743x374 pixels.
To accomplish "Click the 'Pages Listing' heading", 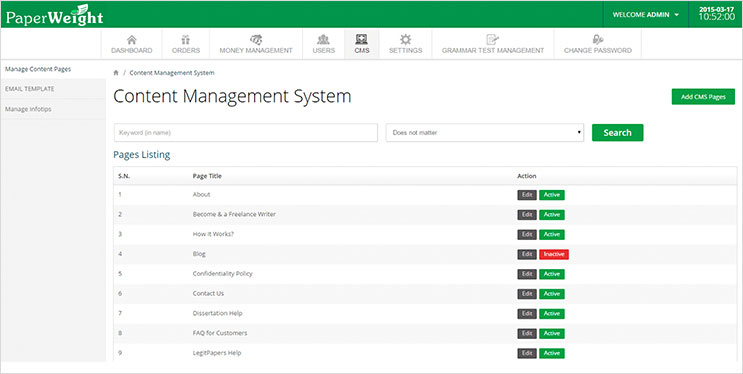I will pyautogui.click(x=142, y=155).
